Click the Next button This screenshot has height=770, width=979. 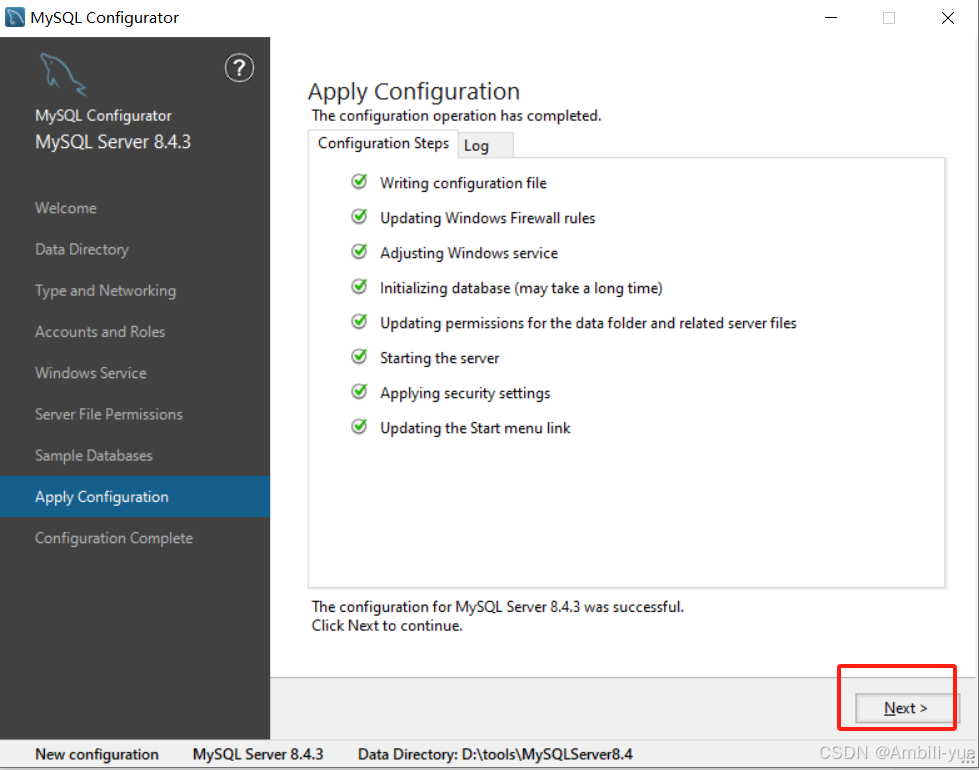[x=905, y=708]
